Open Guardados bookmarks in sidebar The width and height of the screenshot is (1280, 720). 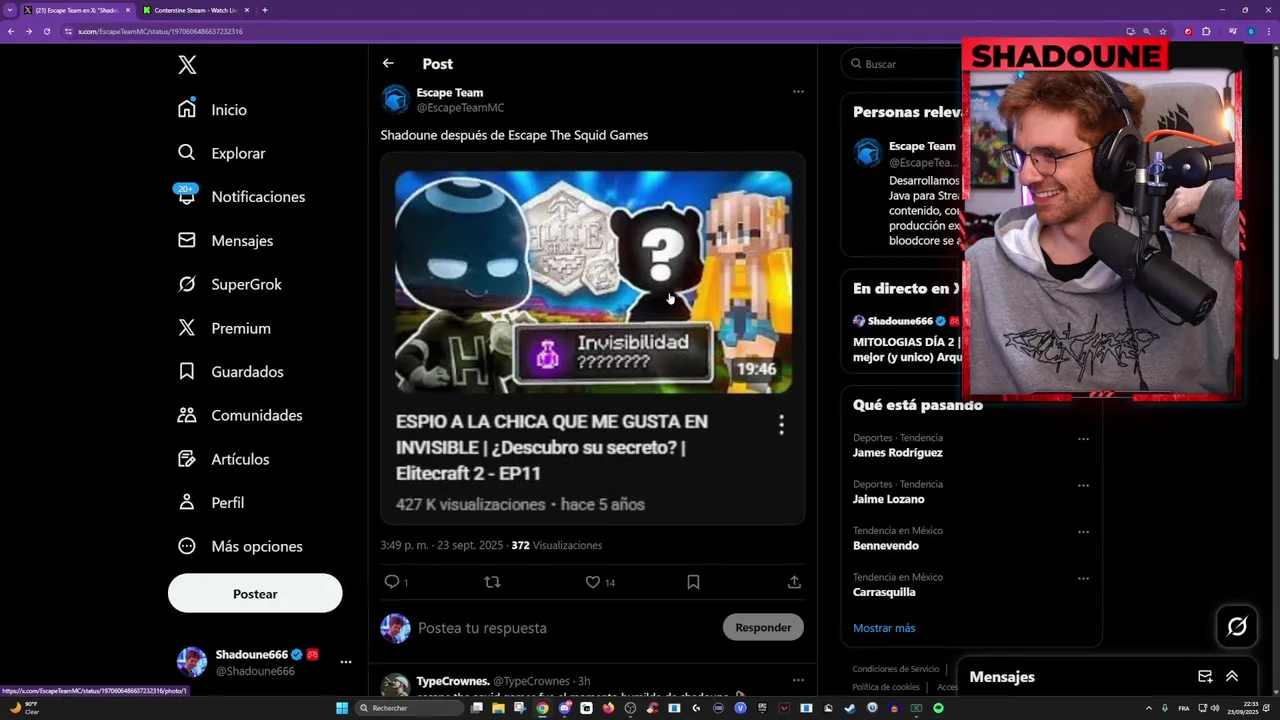(x=230, y=371)
